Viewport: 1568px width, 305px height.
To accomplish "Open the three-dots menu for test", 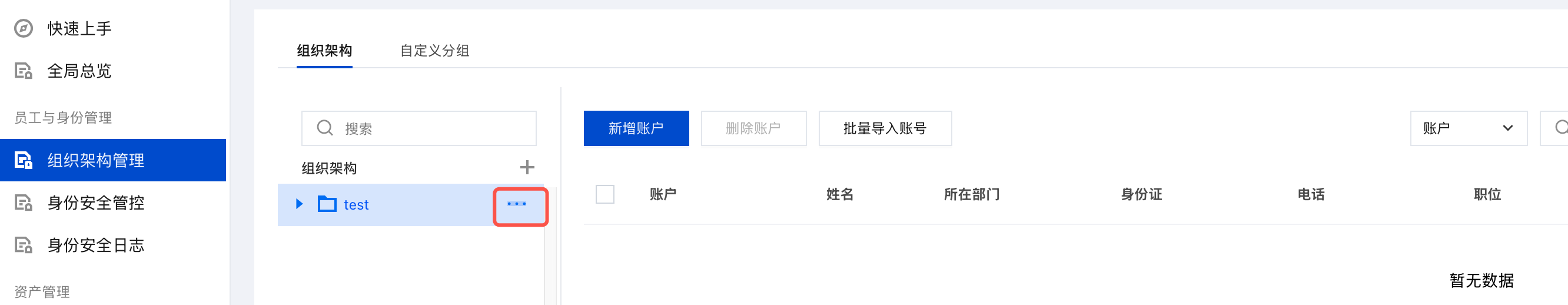I will (x=517, y=204).
